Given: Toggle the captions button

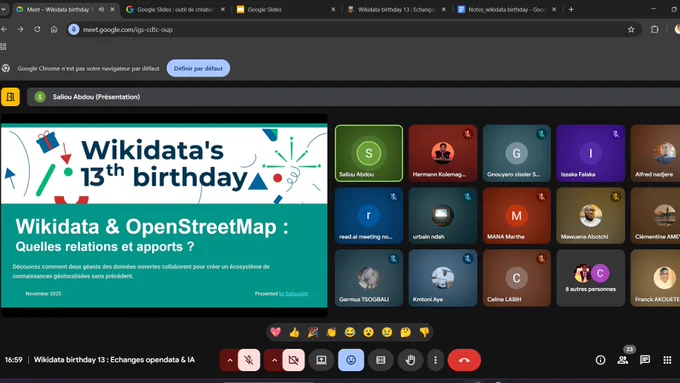Looking at the screenshot, I should tap(380, 360).
